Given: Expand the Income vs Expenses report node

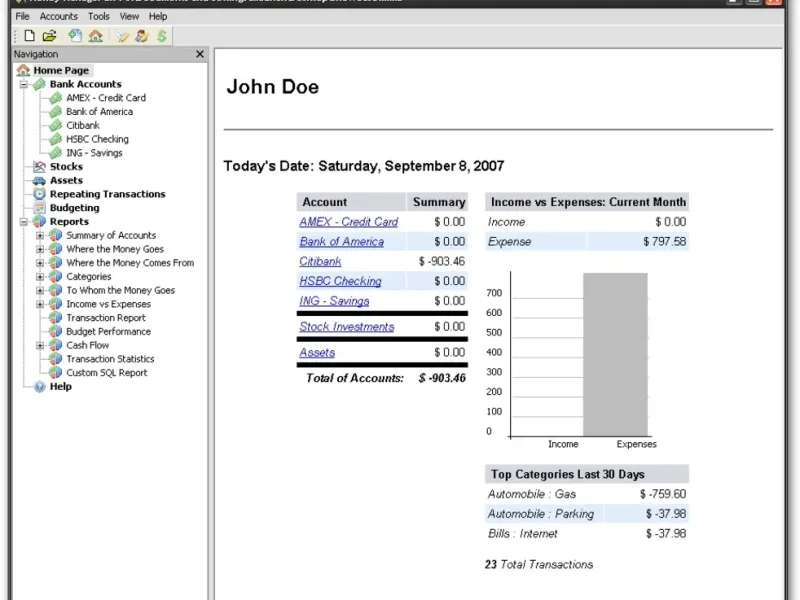Looking at the screenshot, I should (40, 305).
